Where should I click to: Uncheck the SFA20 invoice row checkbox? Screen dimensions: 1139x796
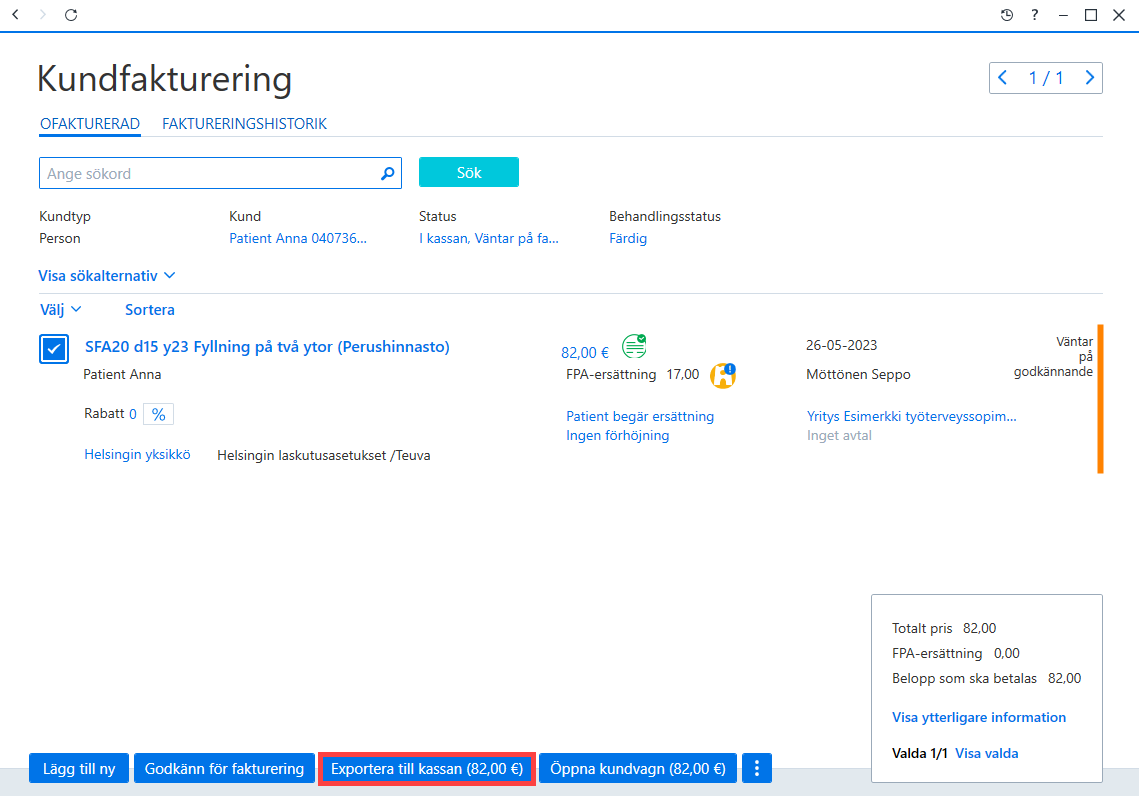54,349
